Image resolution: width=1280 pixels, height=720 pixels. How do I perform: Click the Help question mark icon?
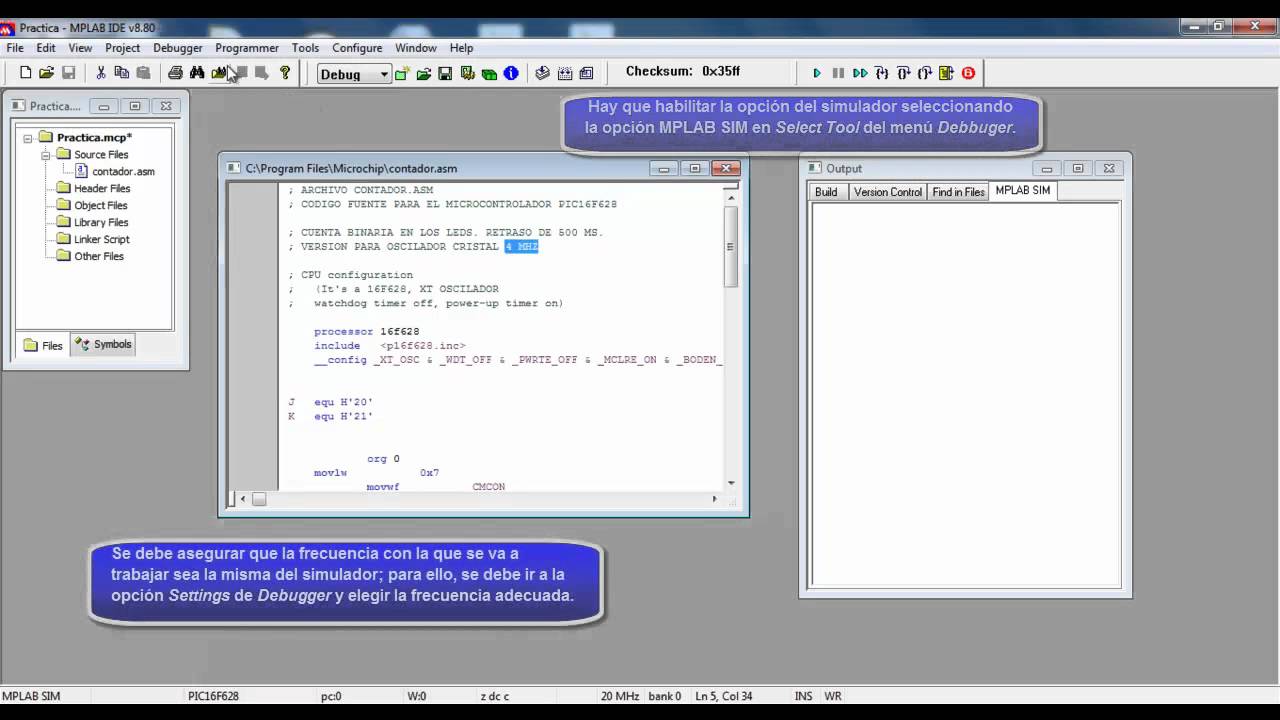(x=285, y=73)
